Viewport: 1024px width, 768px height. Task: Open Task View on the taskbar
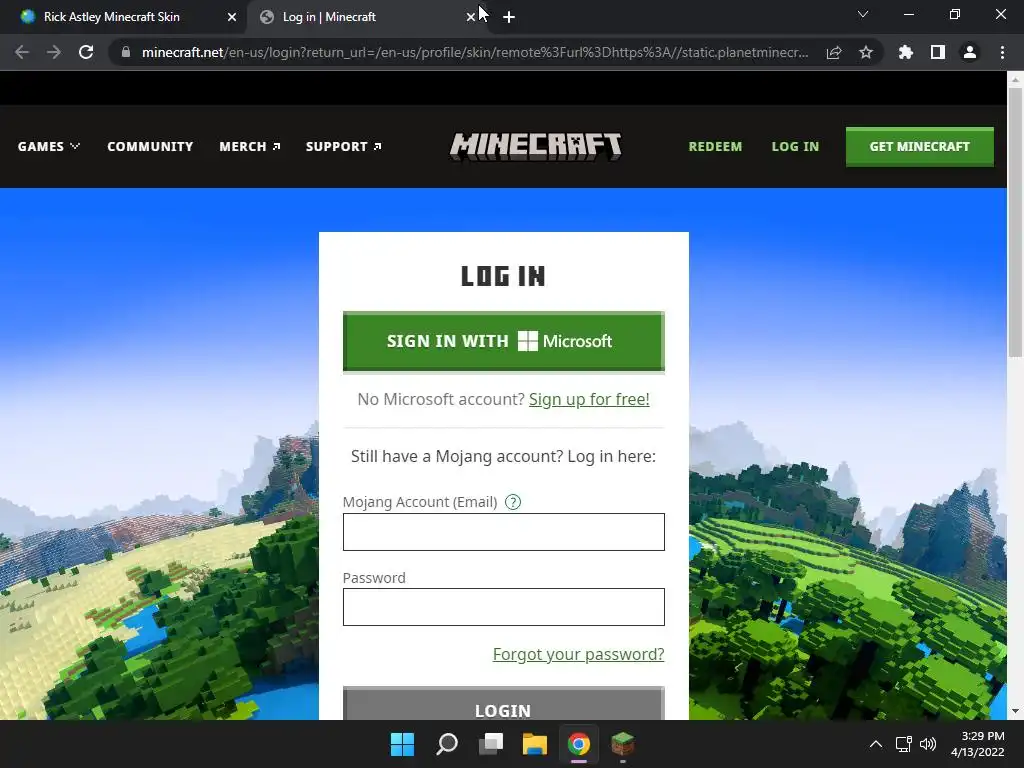coord(491,744)
